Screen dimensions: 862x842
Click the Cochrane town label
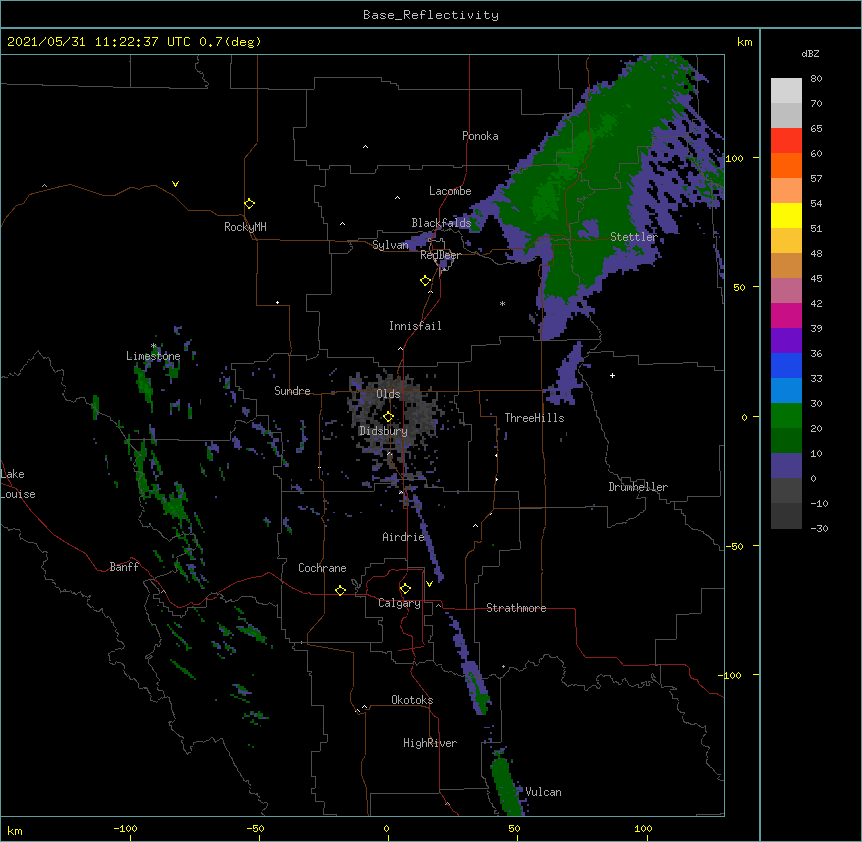click(322, 568)
